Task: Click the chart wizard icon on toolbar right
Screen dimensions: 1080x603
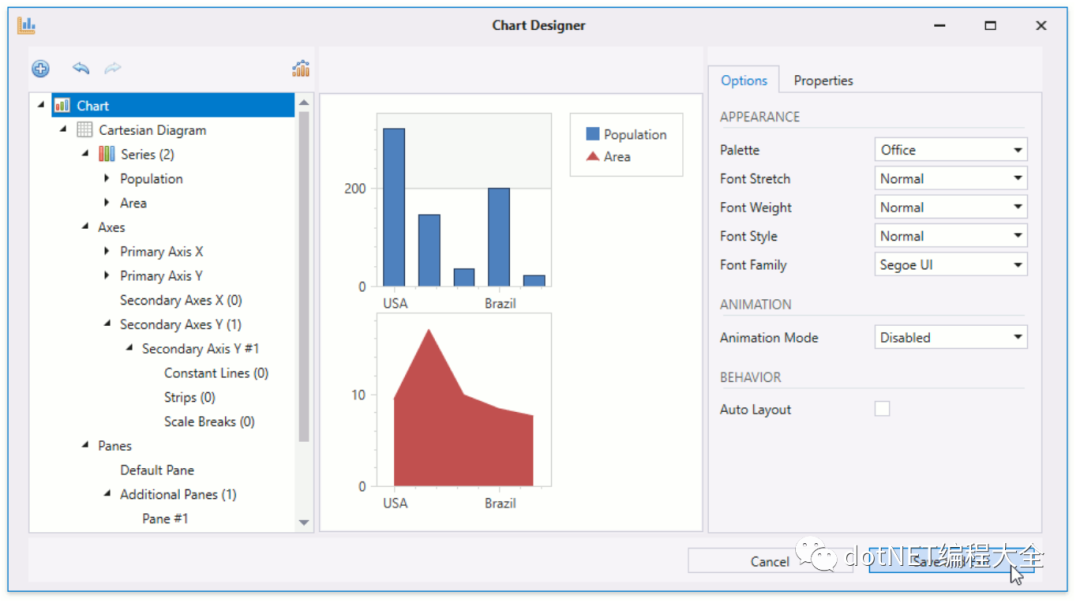Action: point(301,68)
